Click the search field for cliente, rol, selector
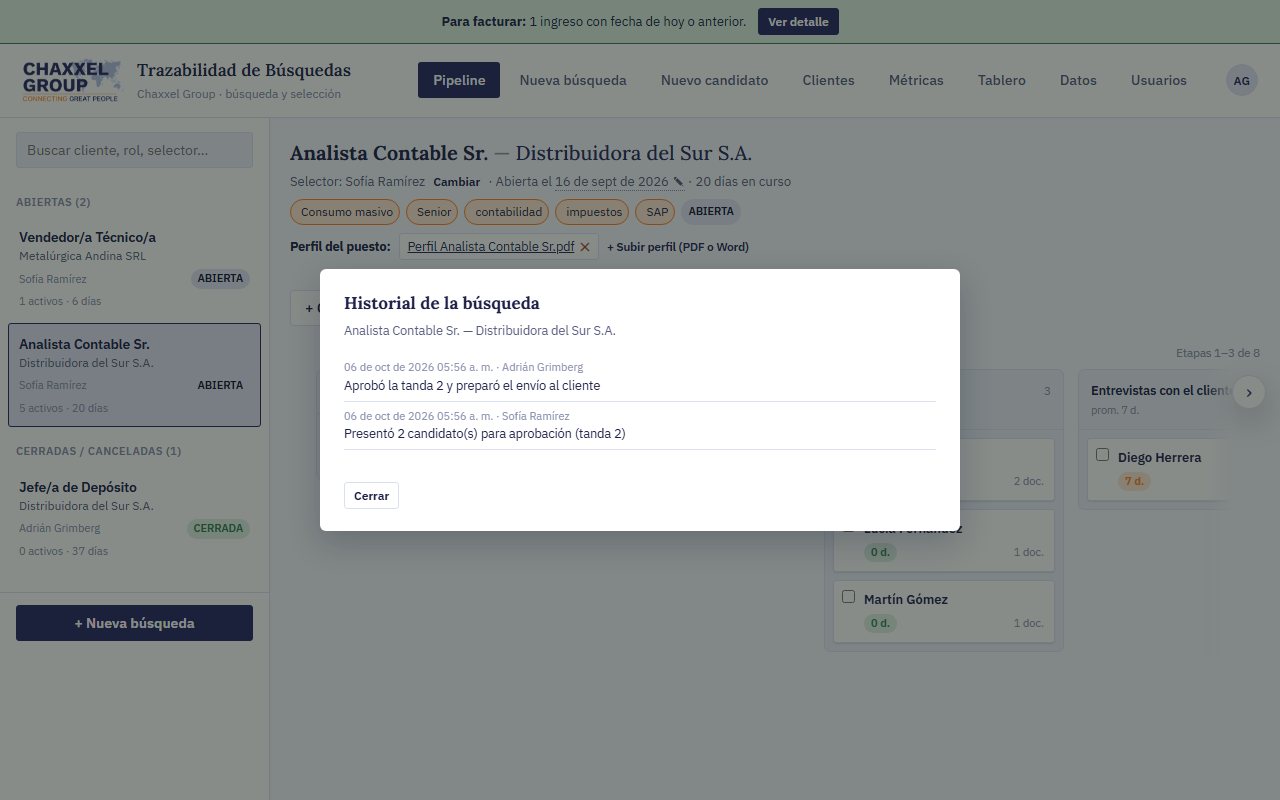1280x800 pixels. (x=134, y=150)
